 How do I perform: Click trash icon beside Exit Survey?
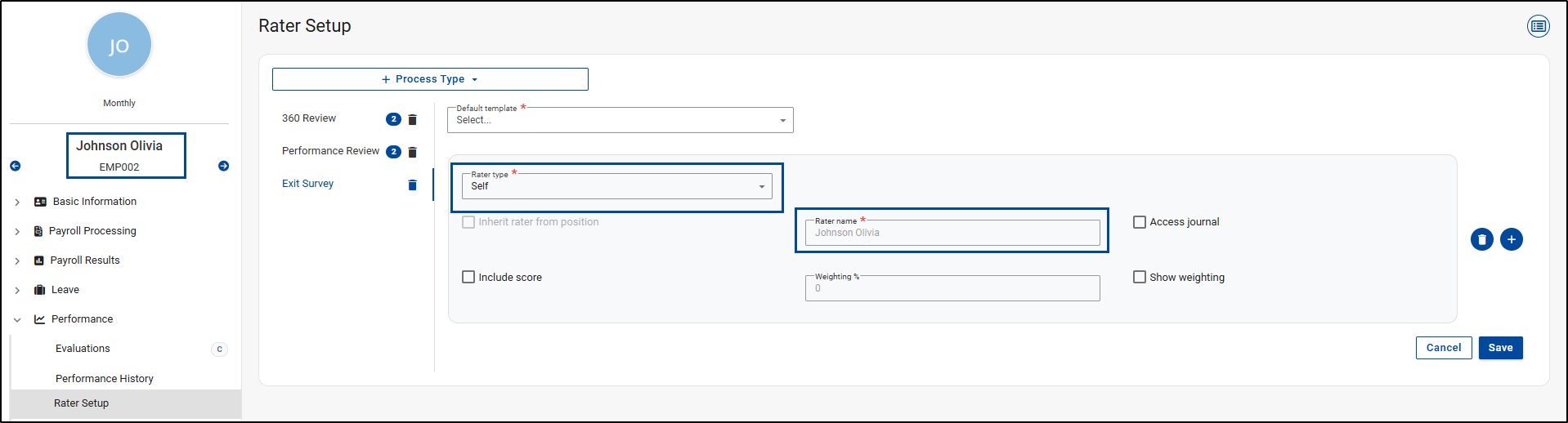click(x=412, y=185)
